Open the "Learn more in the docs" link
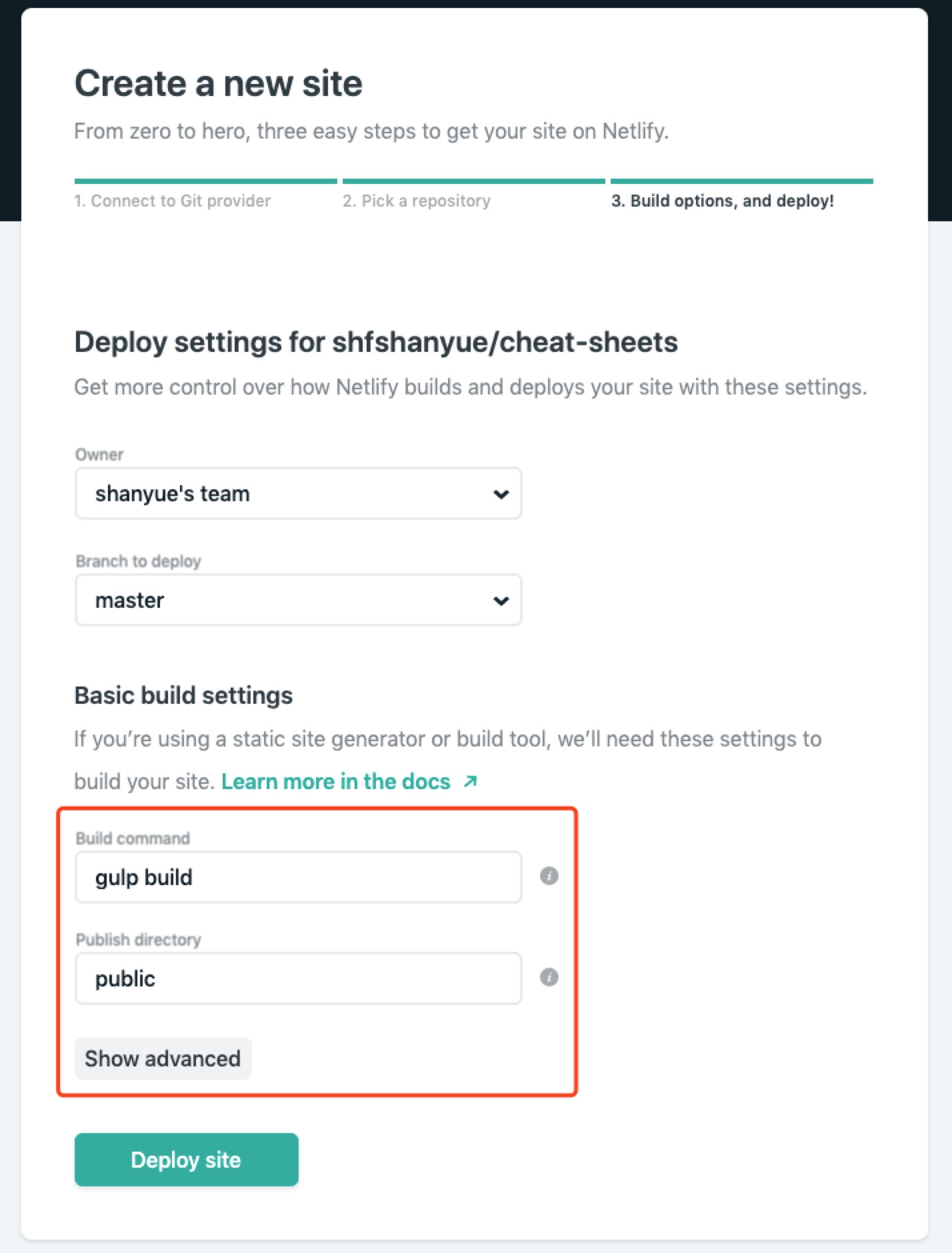Screen dimensions: 952x1253 [336, 781]
